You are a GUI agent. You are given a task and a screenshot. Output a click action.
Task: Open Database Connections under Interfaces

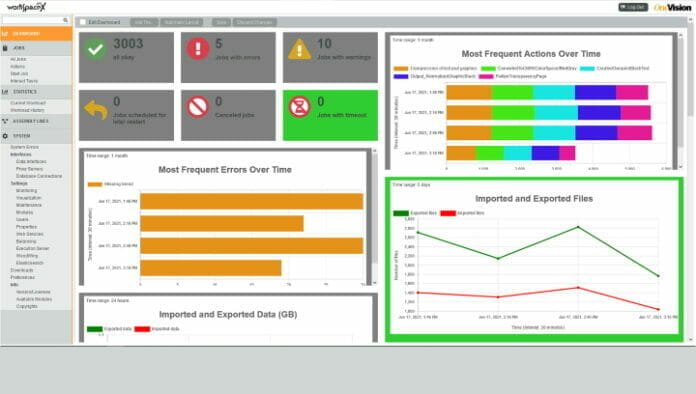(x=39, y=176)
